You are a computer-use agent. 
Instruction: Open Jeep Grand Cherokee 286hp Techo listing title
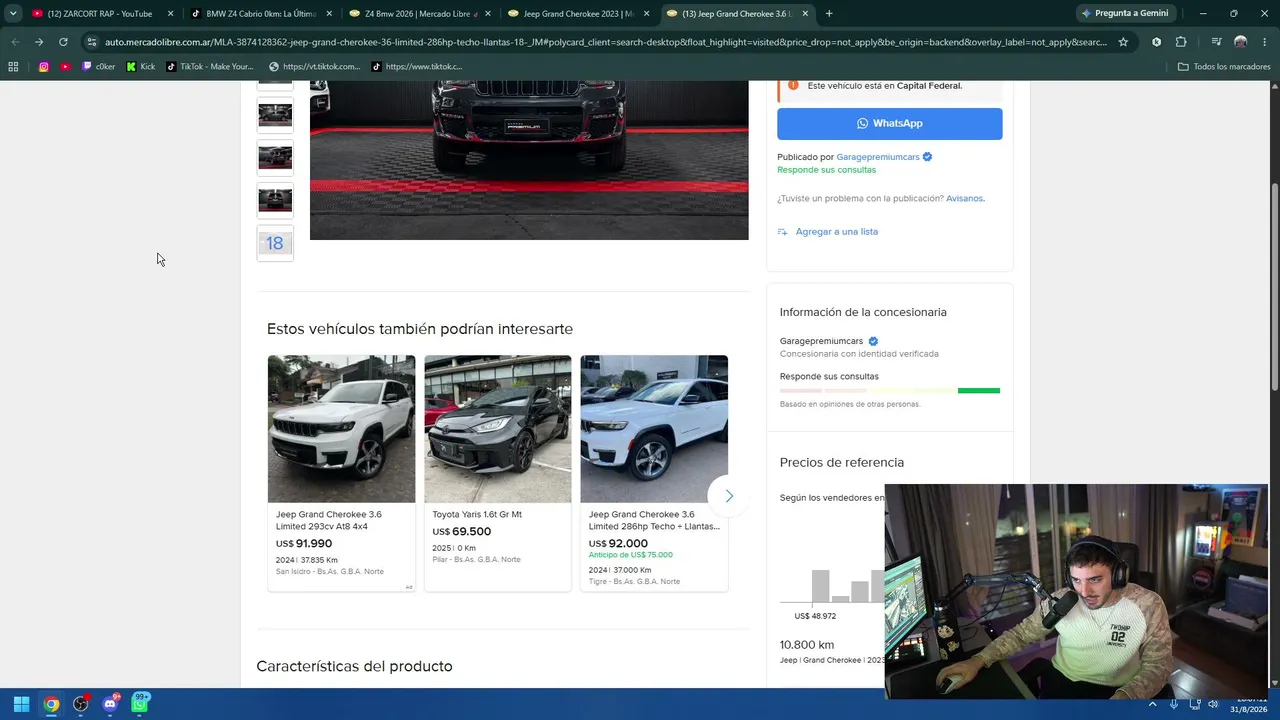654,520
